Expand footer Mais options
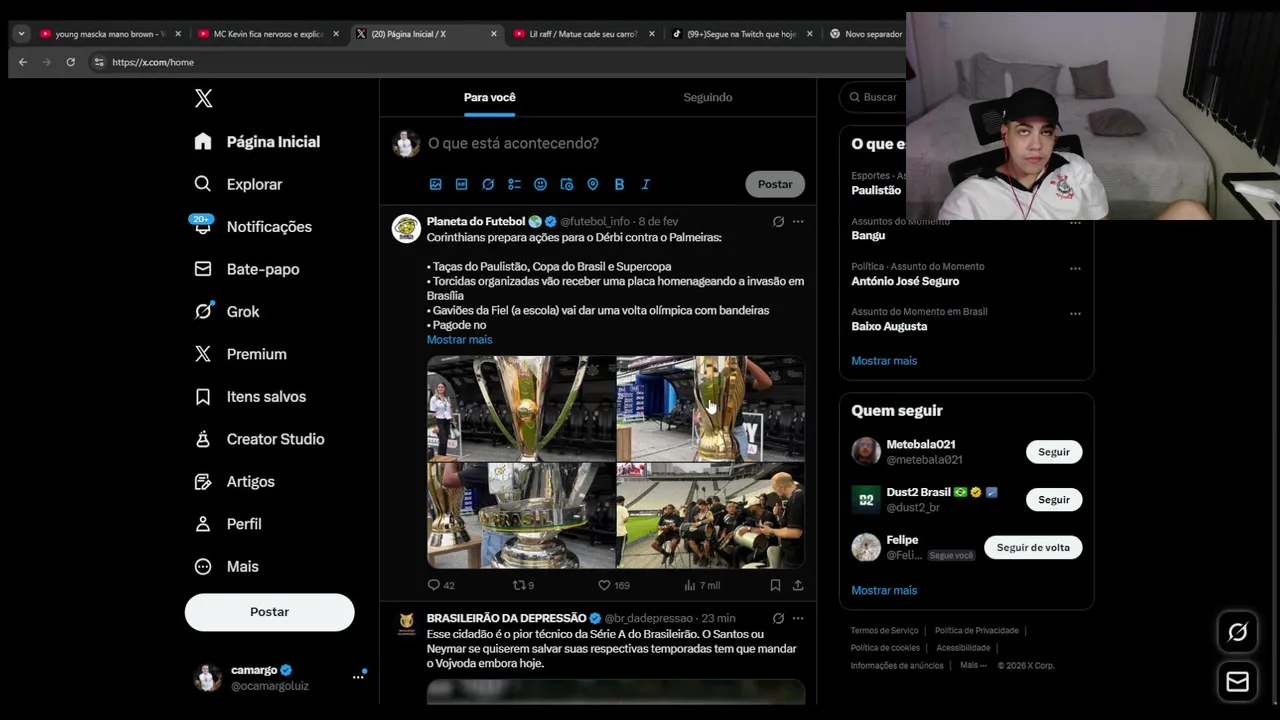 [972, 665]
